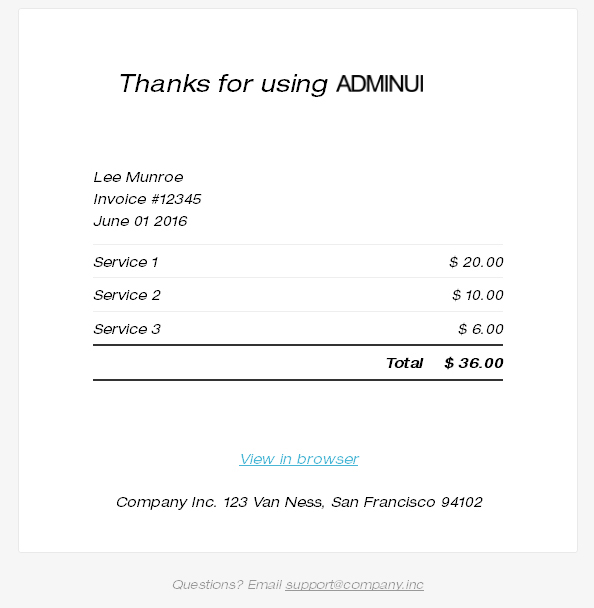Click the $ 6.00 amount
The width and height of the screenshot is (594, 608).
tap(481, 329)
